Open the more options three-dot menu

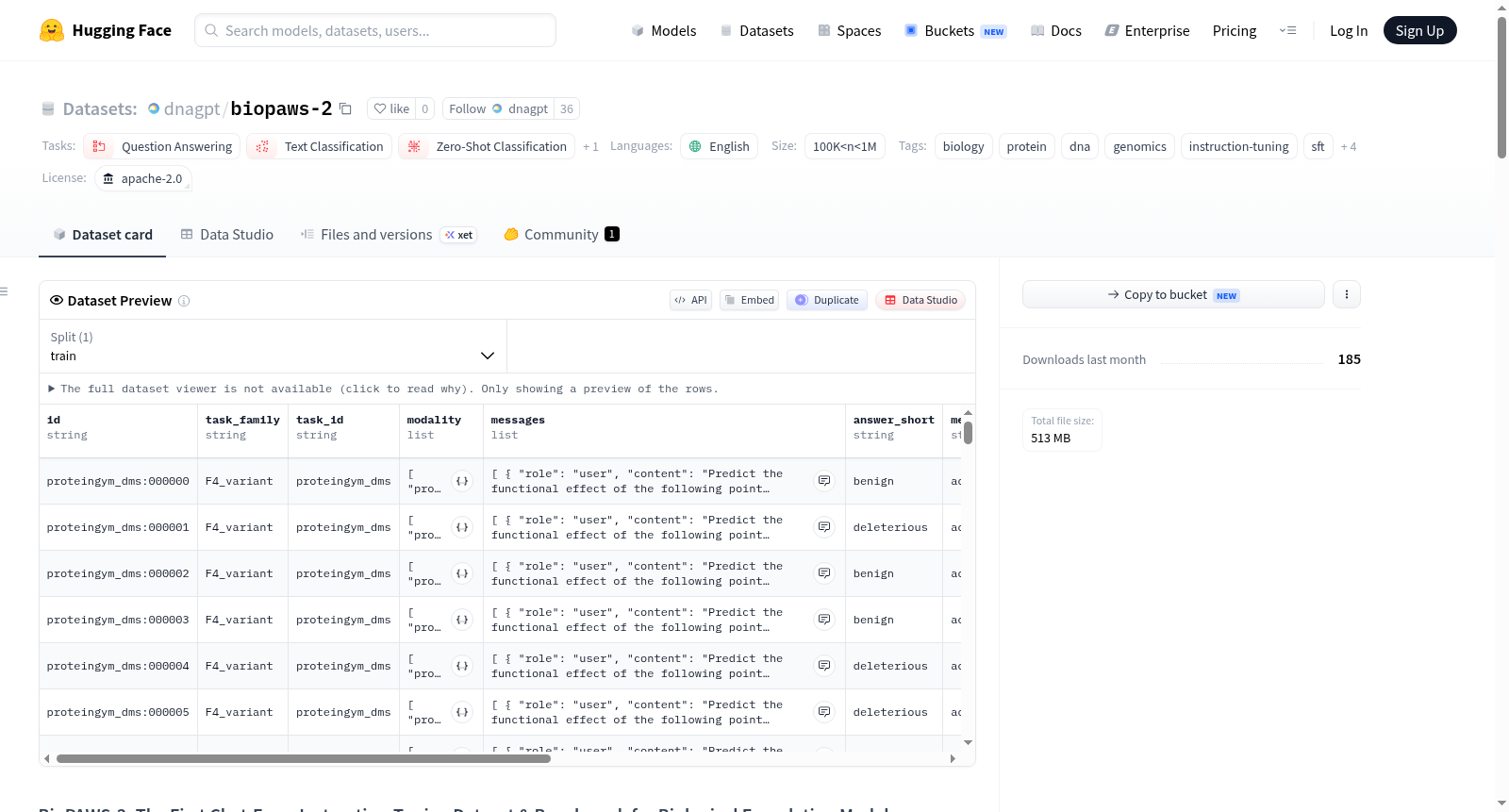1346,294
